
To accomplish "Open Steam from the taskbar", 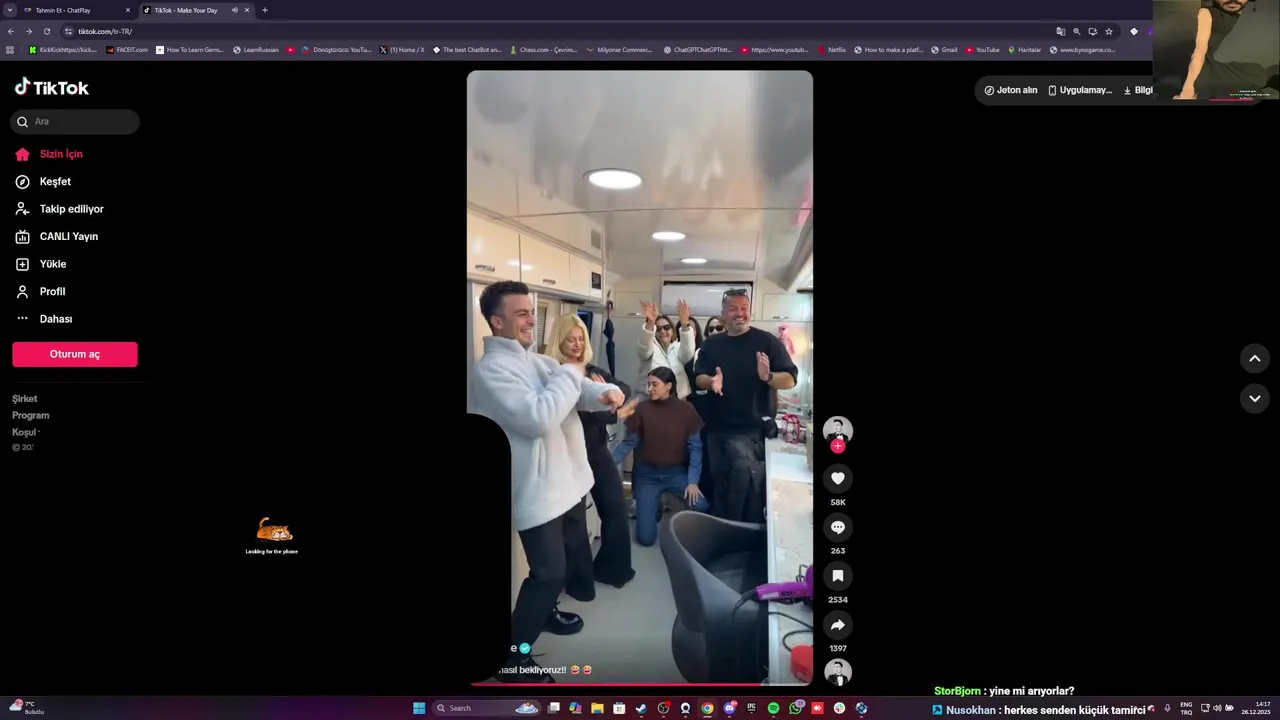I will pos(641,708).
